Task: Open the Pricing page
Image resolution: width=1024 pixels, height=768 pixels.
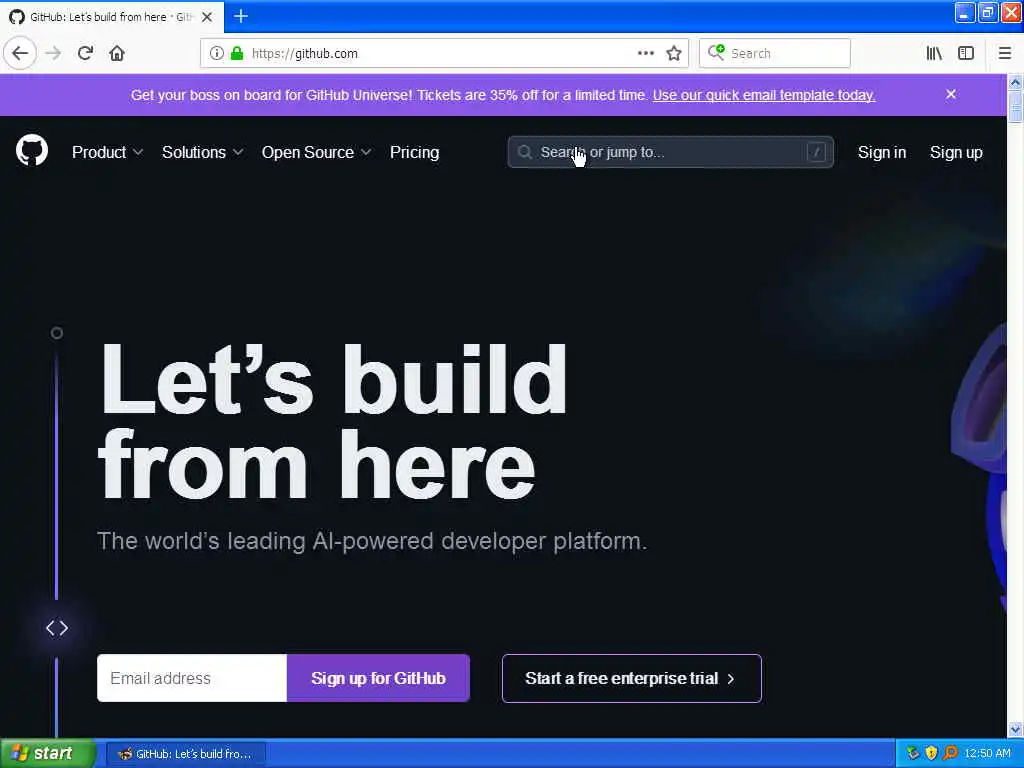Action: click(x=415, y=152)
